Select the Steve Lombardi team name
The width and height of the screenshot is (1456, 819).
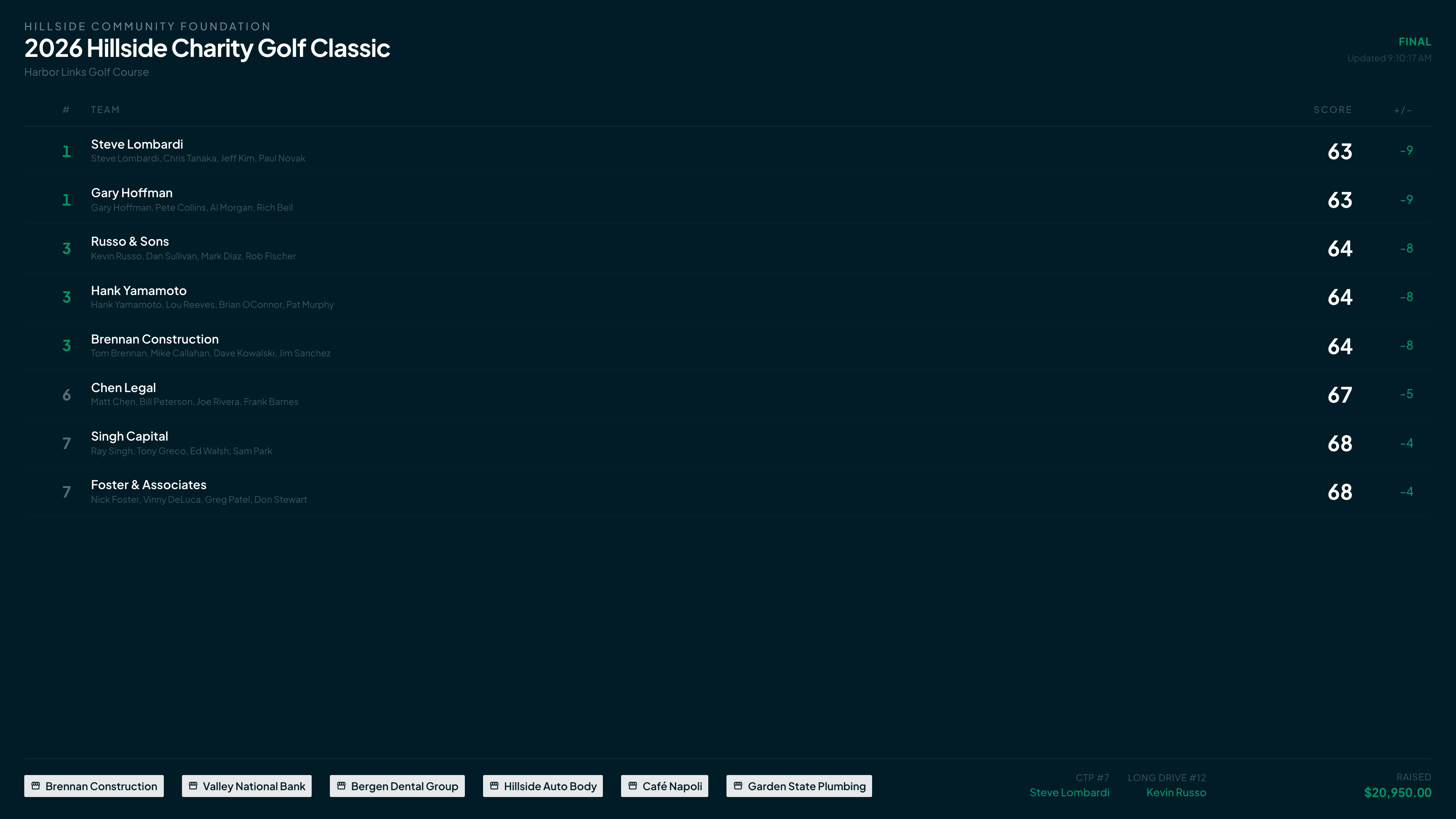(137, 144)
